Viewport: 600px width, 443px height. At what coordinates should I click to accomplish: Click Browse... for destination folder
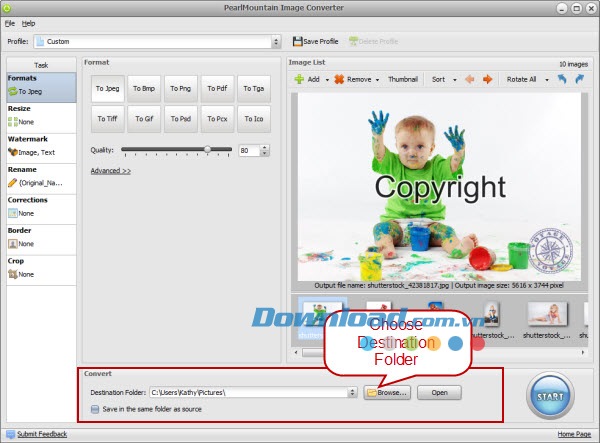pos(387,393)
